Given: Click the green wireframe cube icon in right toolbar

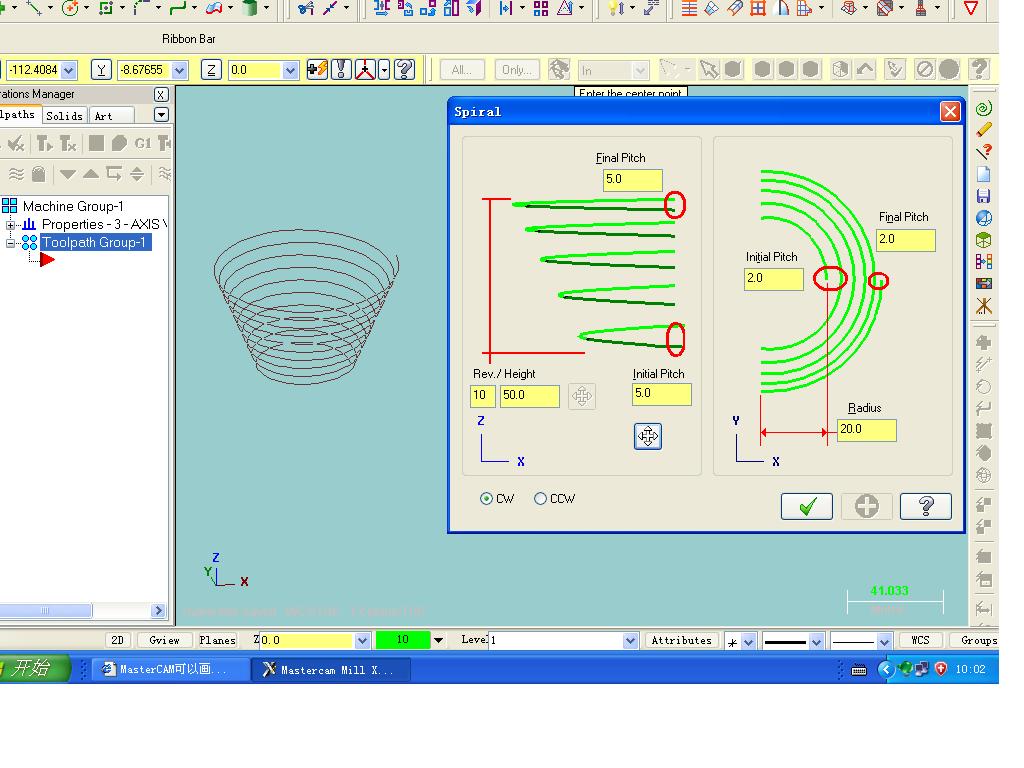Looking at the screenshot, I should (984, 240).
